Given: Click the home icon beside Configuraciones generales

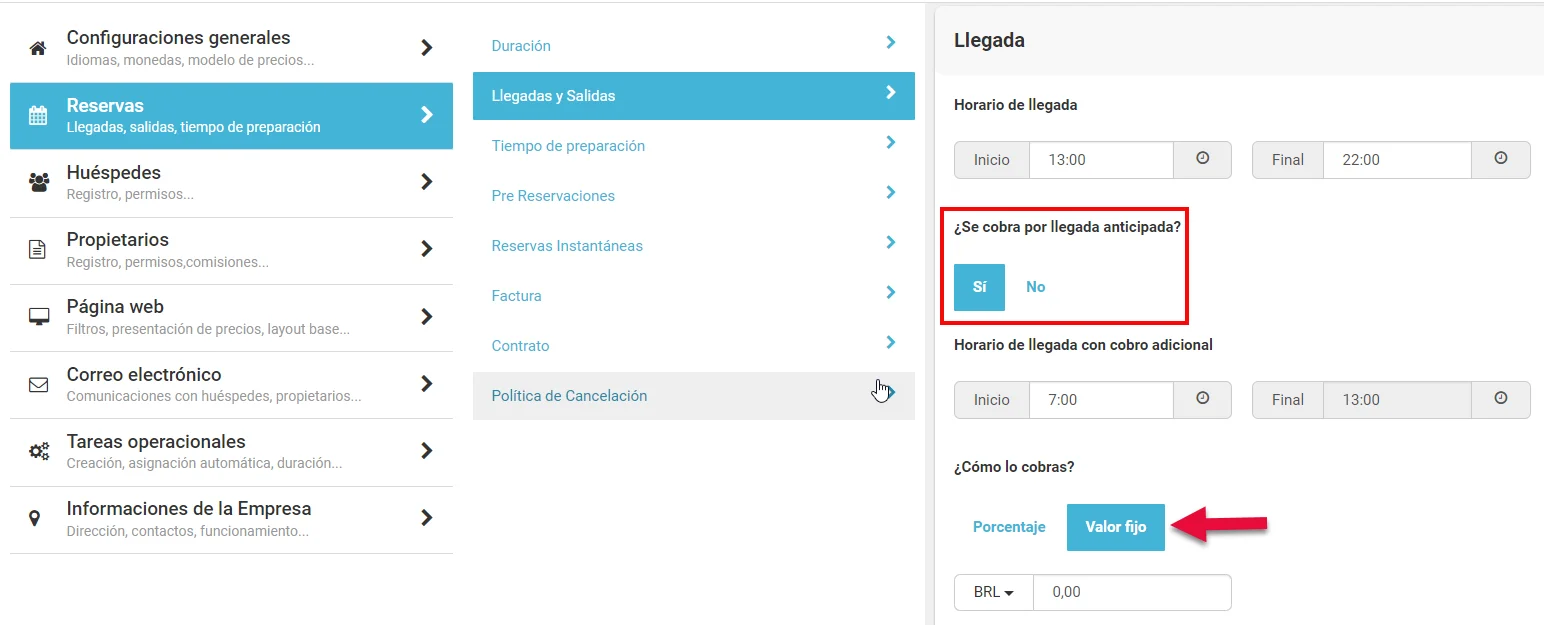Looking at the screenshot, I should coord(38,48).
